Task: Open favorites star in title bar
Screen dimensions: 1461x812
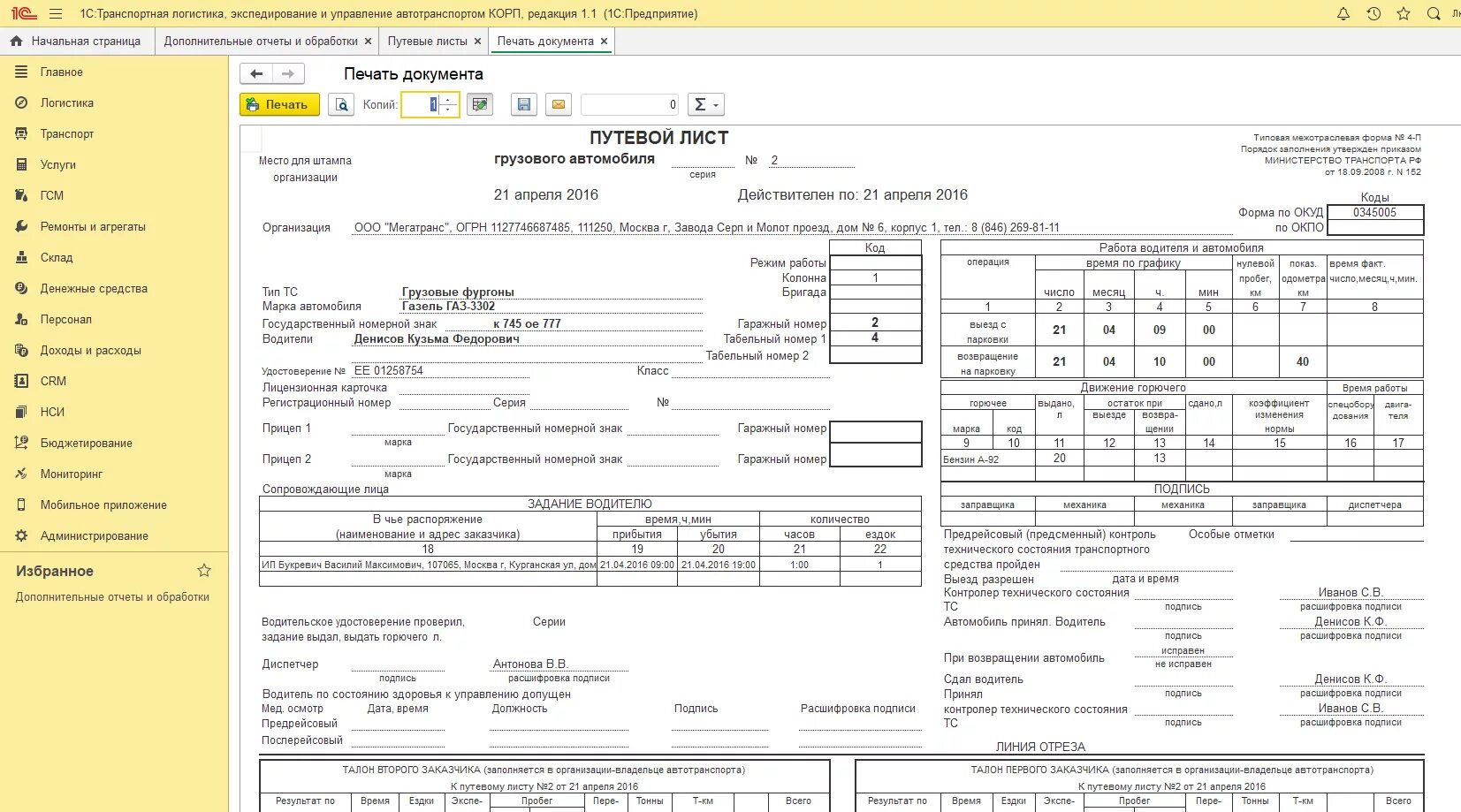Action: coord(1404,14)
